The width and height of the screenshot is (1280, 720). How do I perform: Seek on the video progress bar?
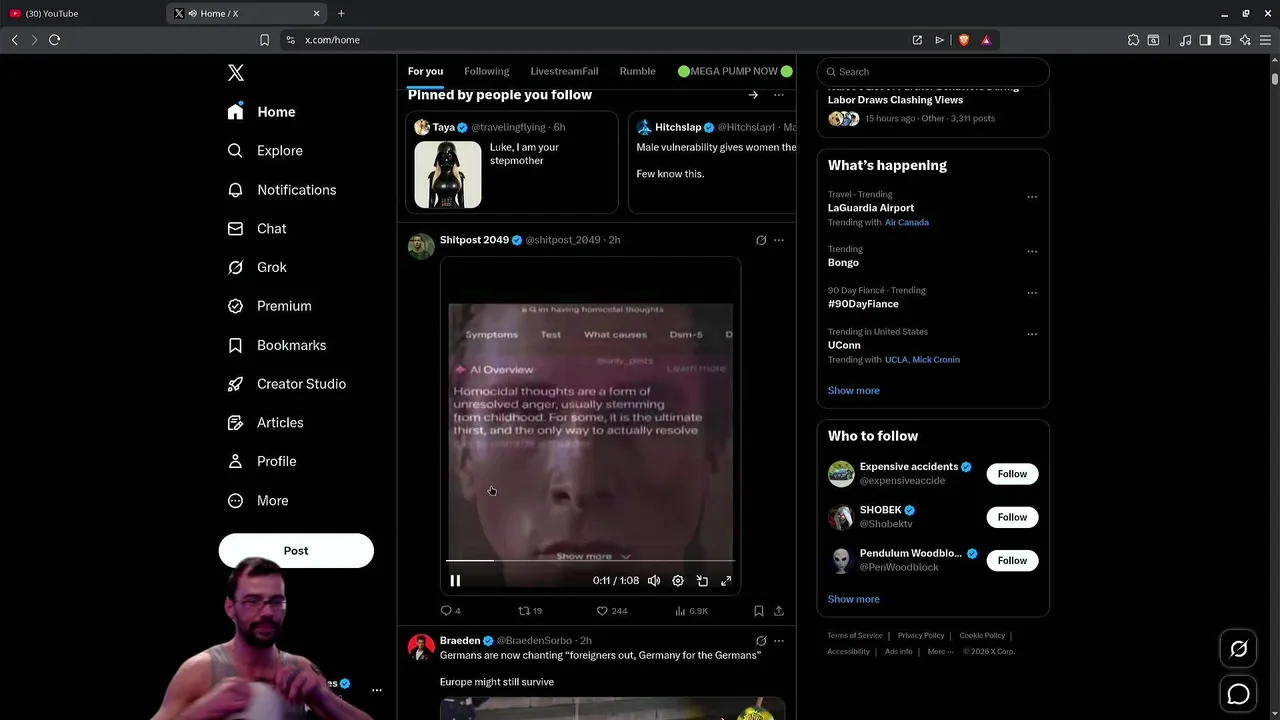pos(591,561)
